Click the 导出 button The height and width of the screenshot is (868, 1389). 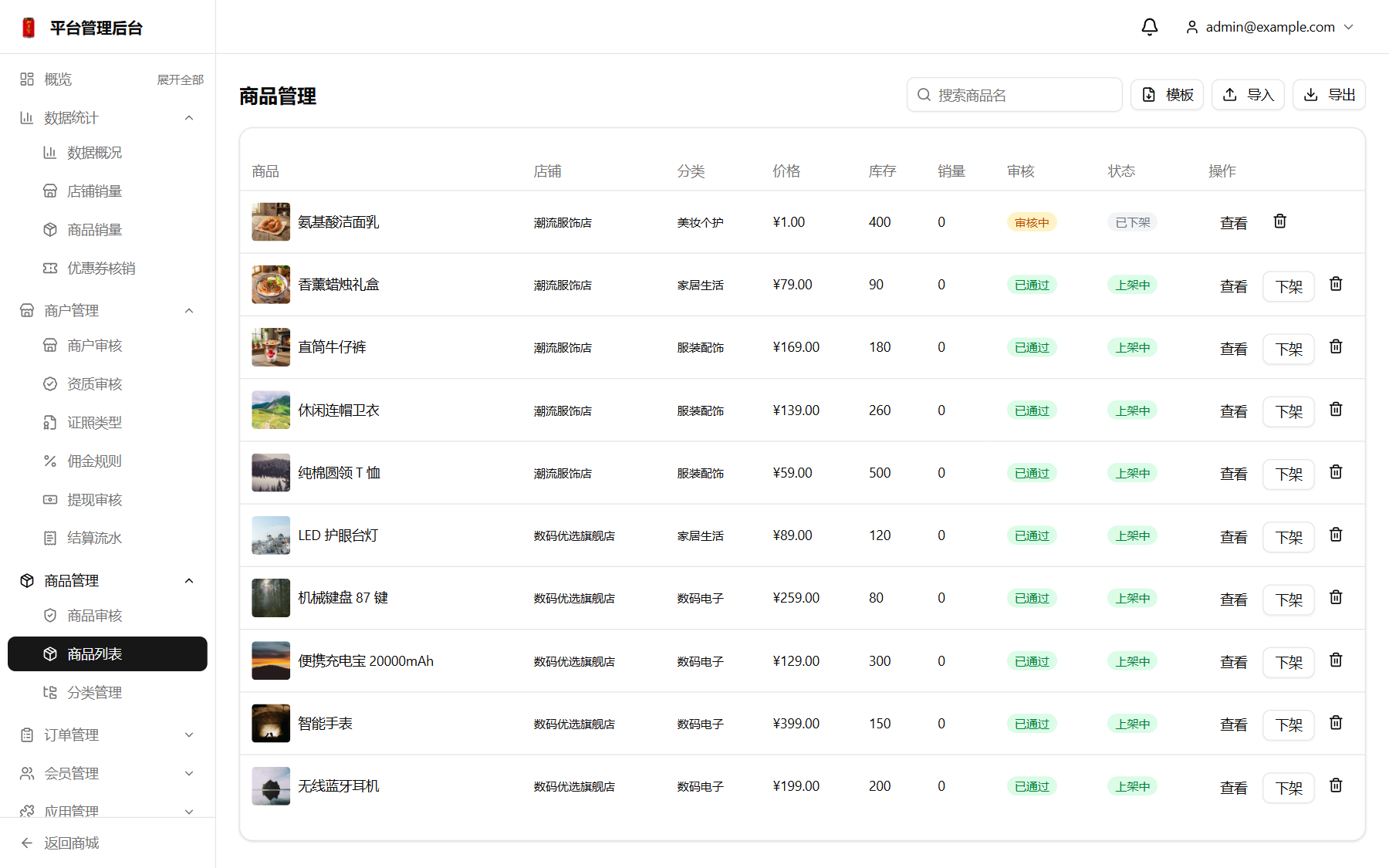tap(1329, 95)
